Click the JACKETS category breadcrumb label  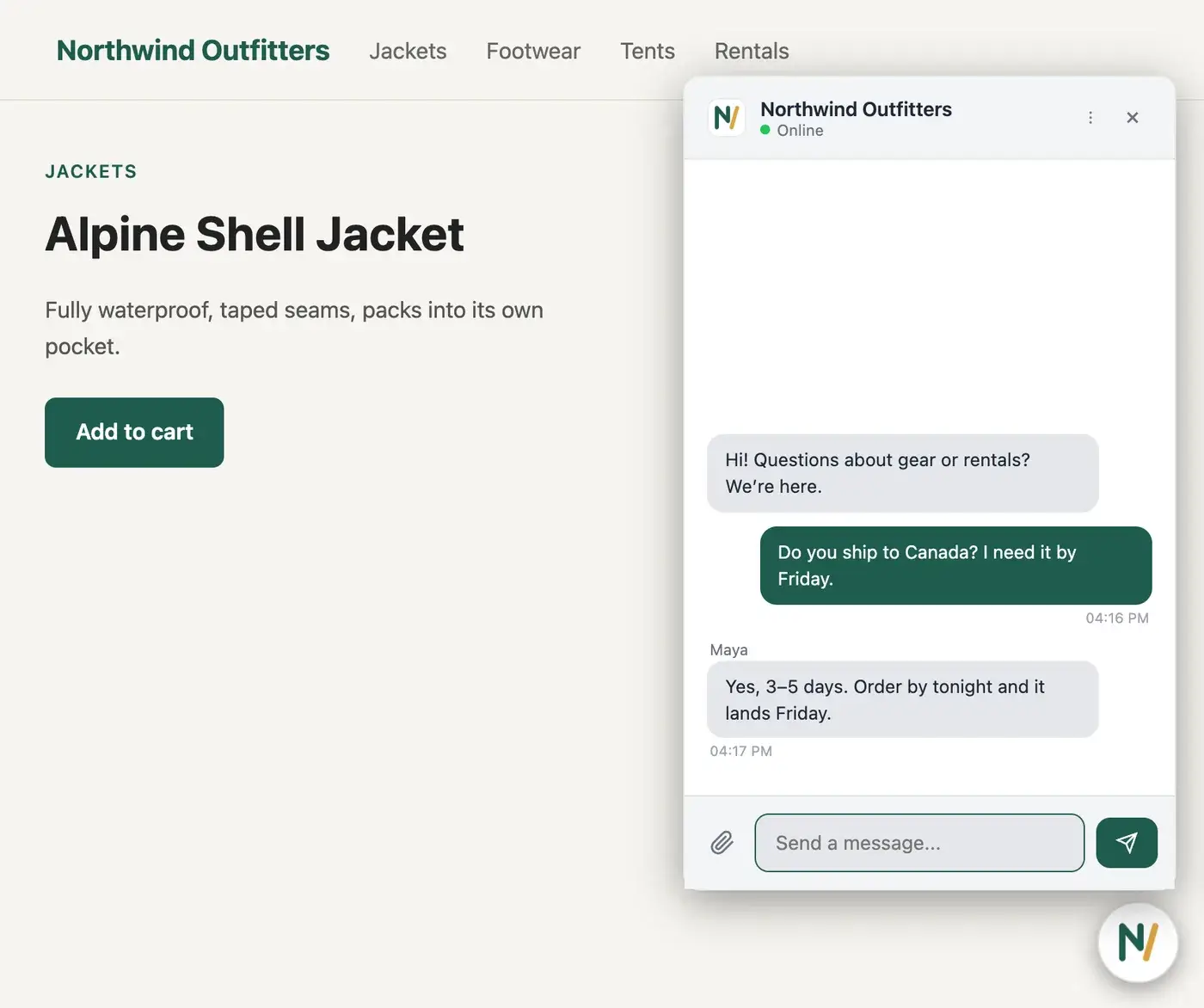[x=91, y=171]
